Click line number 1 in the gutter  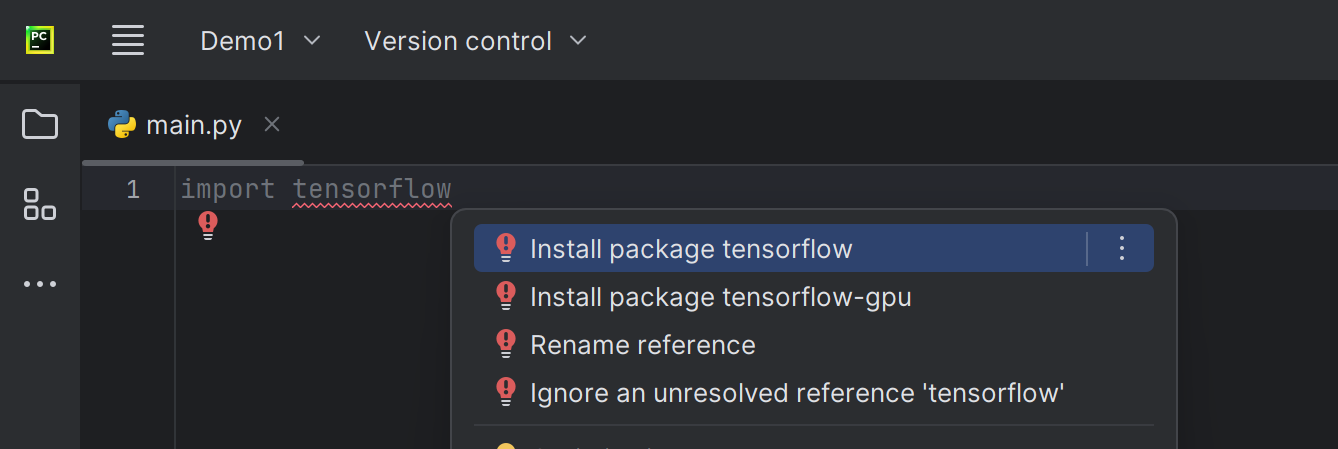coord(133,189)
